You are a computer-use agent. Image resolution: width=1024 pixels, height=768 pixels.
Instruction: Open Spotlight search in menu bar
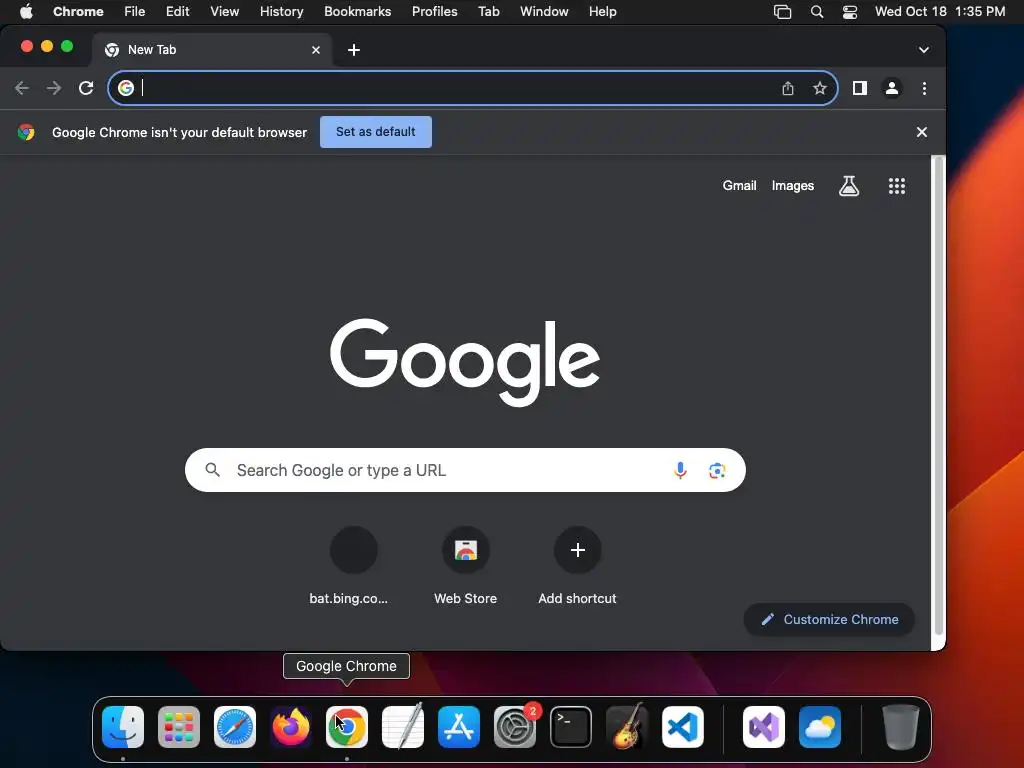point(816,12)
